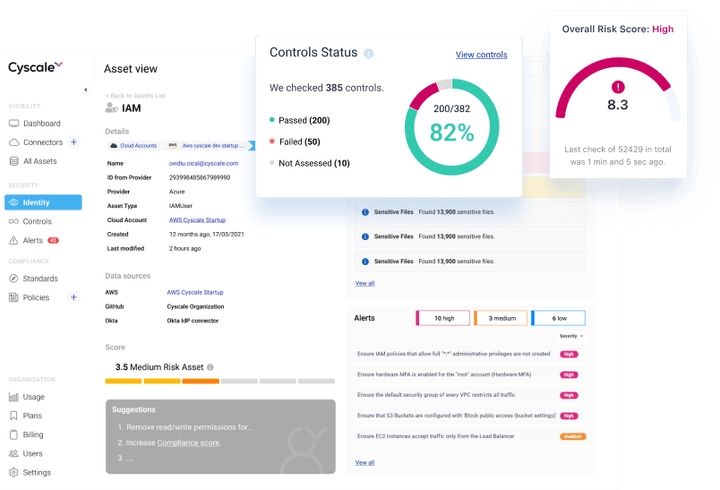The width and height of the screenshot is (720, 490).
Task: Open the Severity sort dropdown
Action: (x=571, y=336)
